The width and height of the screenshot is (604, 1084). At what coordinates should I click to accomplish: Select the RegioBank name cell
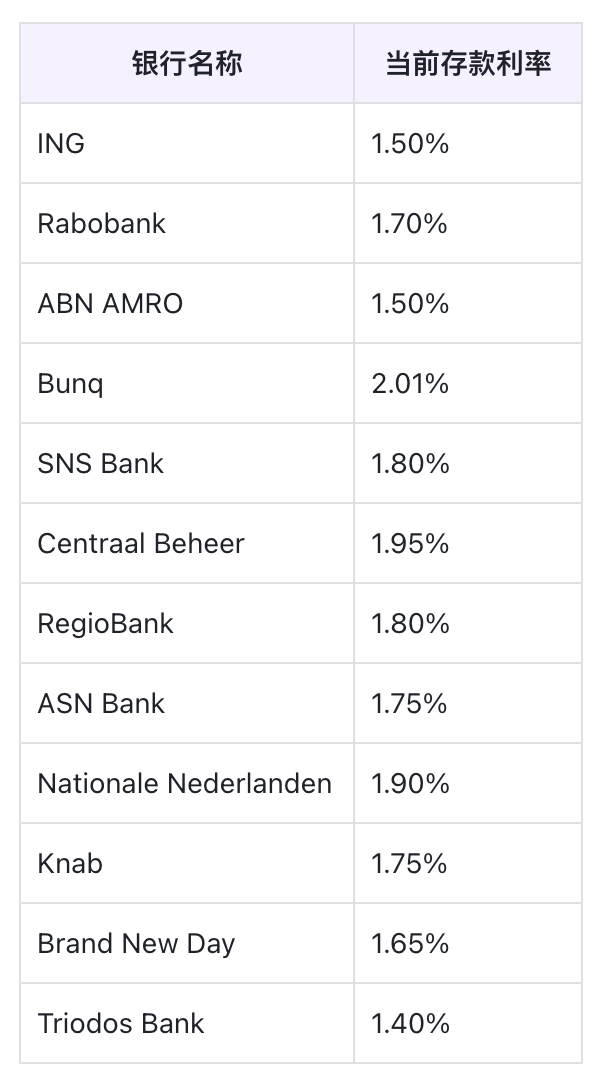[x=105, y=624]
